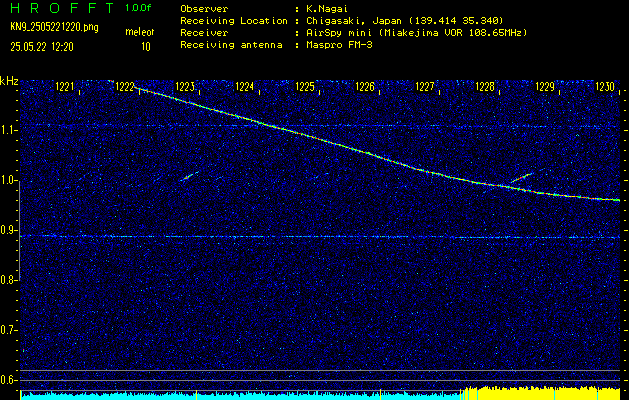Click the 1223 time marker

[185, 86]
